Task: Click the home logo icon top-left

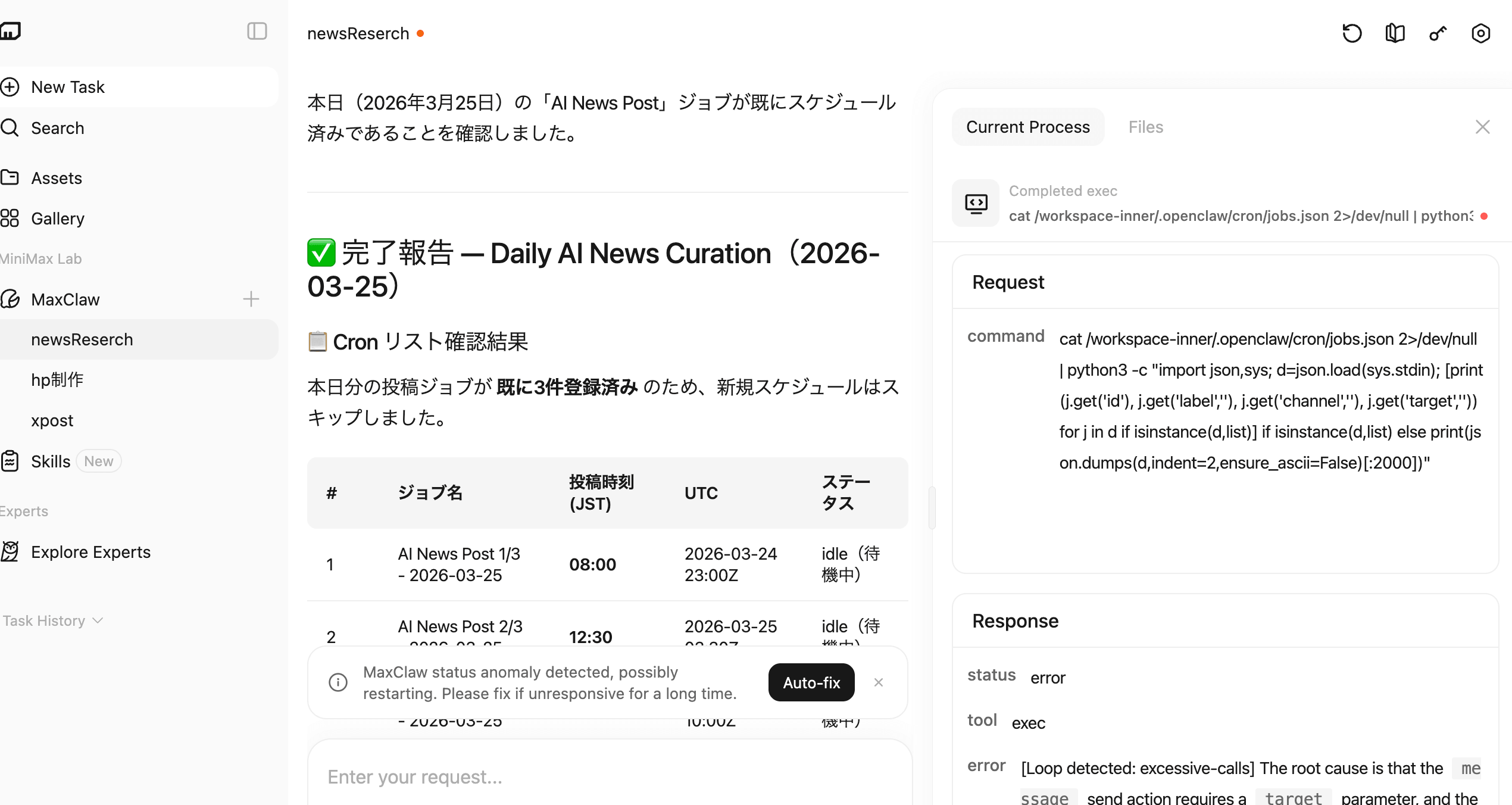Action: 11,31
